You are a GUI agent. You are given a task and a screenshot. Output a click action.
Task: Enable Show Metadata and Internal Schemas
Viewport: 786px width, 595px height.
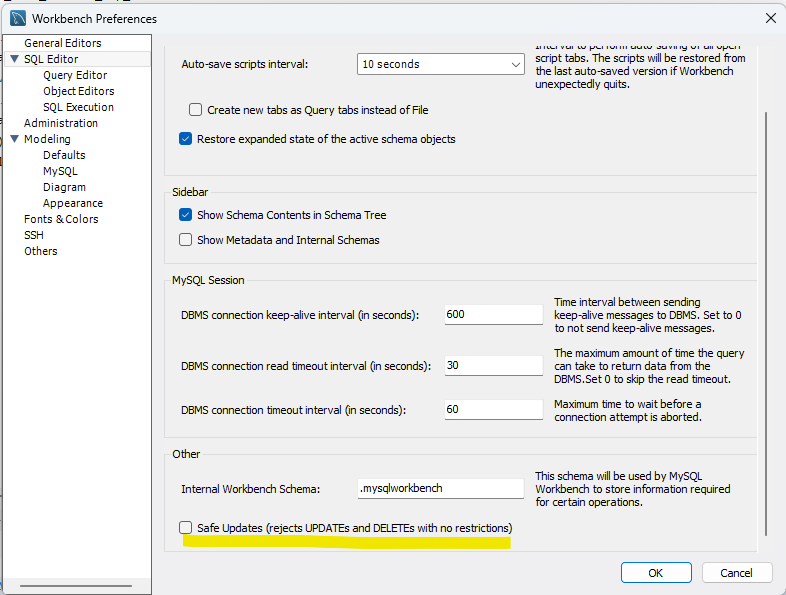[x=185, y=240]
